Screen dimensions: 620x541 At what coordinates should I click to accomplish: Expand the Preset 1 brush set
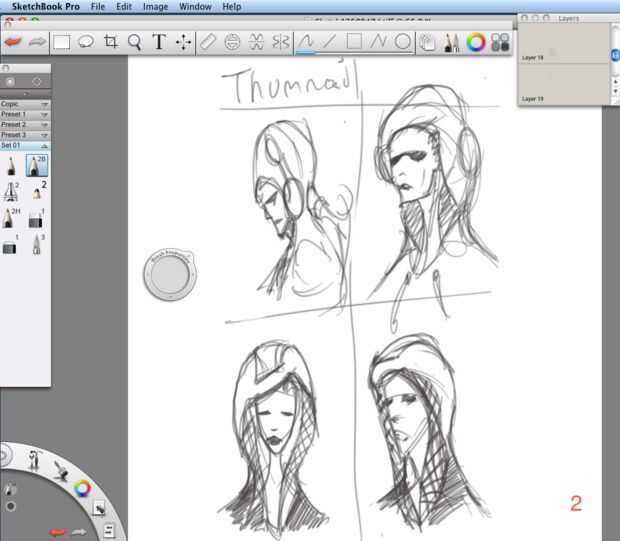click(x=25, y=114)
